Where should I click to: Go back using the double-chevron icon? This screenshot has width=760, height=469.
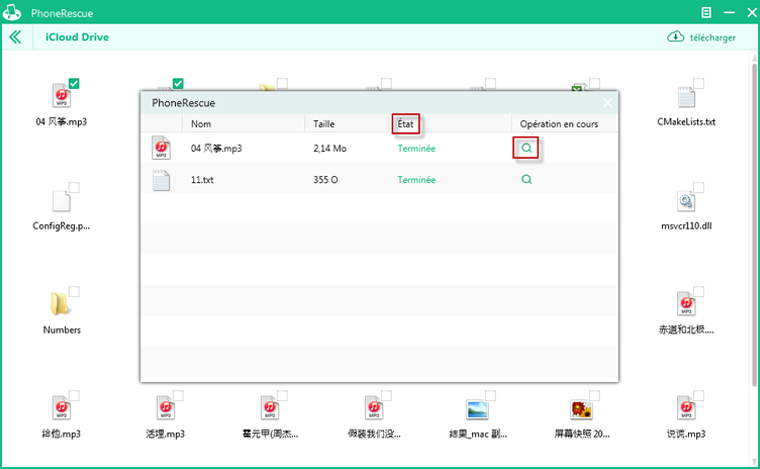(16, 37)
